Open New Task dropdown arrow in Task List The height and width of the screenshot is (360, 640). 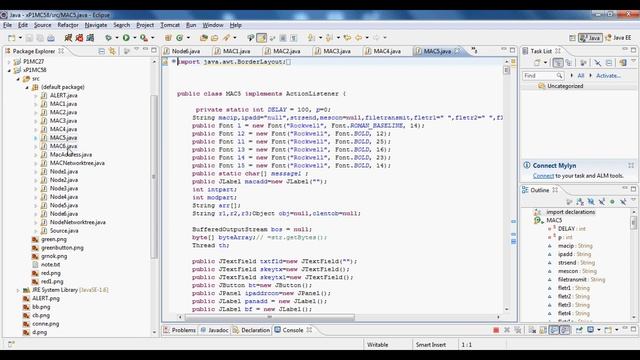545,62
